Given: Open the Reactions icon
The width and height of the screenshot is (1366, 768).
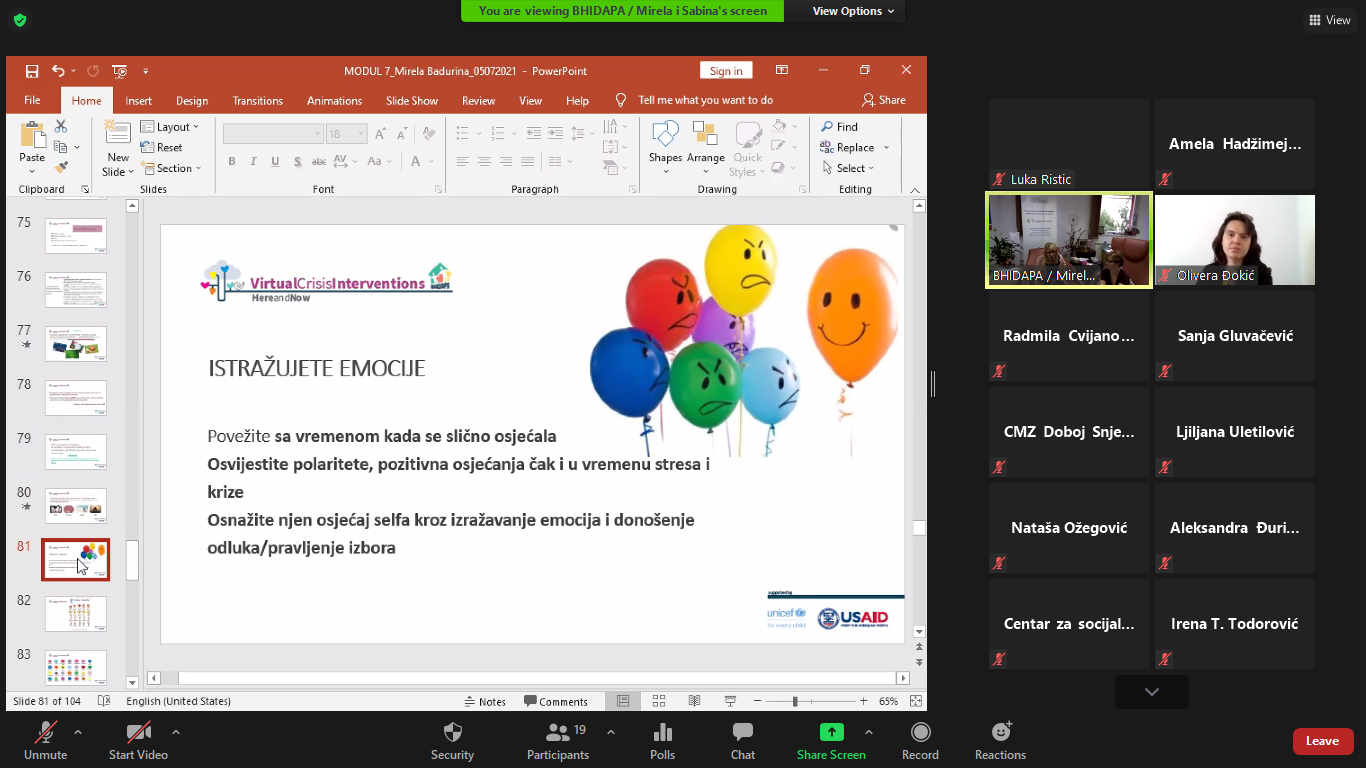Looking at the screenshot, I should tap(1000, 732).
